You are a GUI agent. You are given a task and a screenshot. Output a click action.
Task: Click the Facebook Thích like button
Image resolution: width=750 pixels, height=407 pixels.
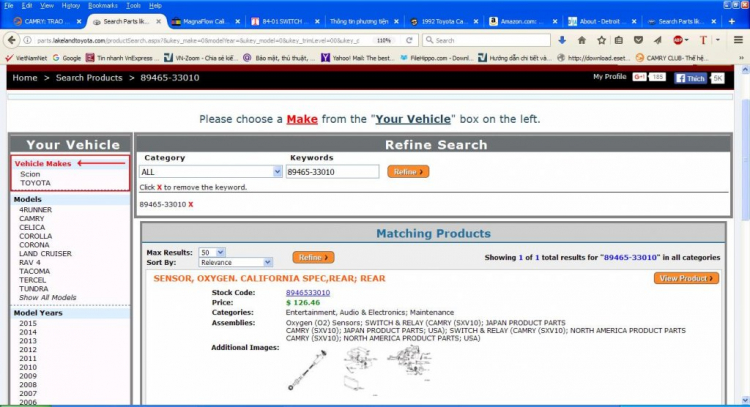coord(691,78)
